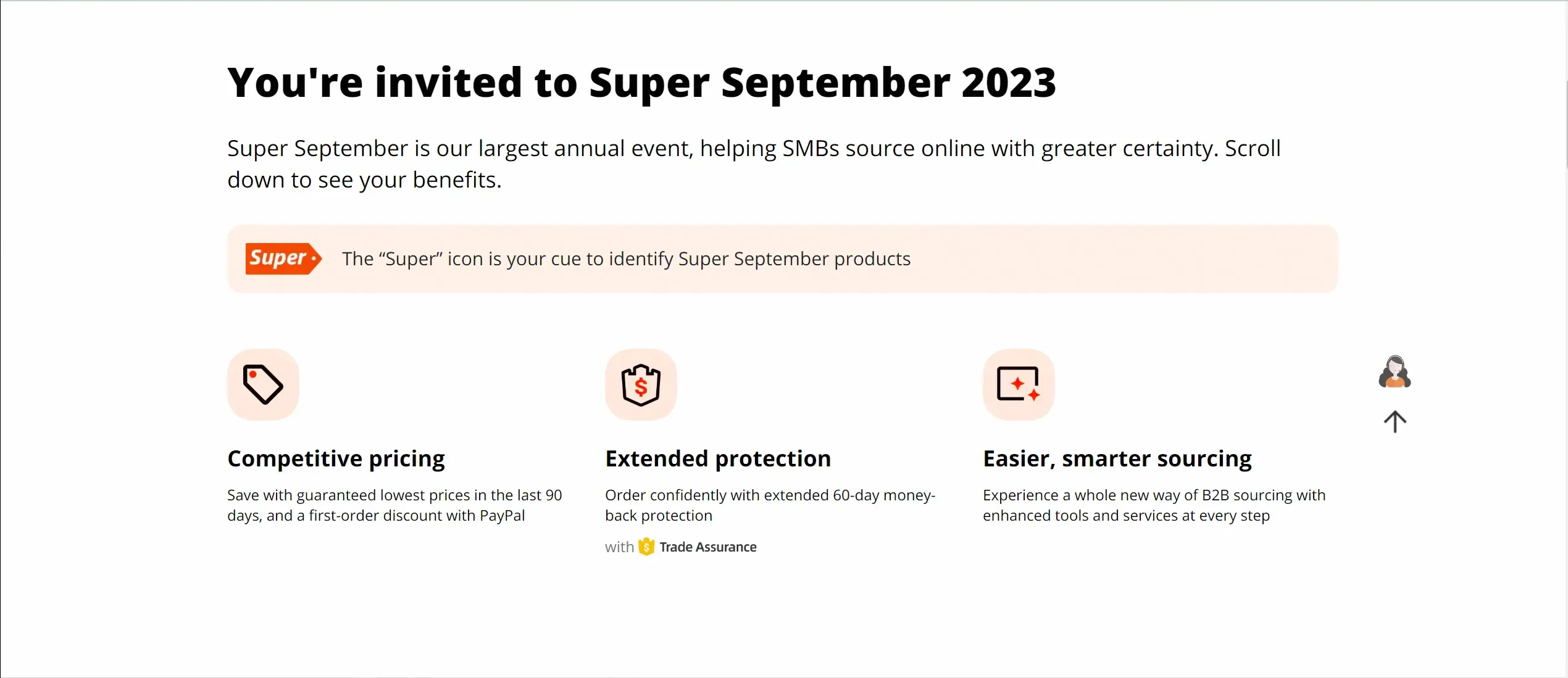Click the 60-day money-back protection text
This screenshot has width=1568, height=678.
point(770,505)
